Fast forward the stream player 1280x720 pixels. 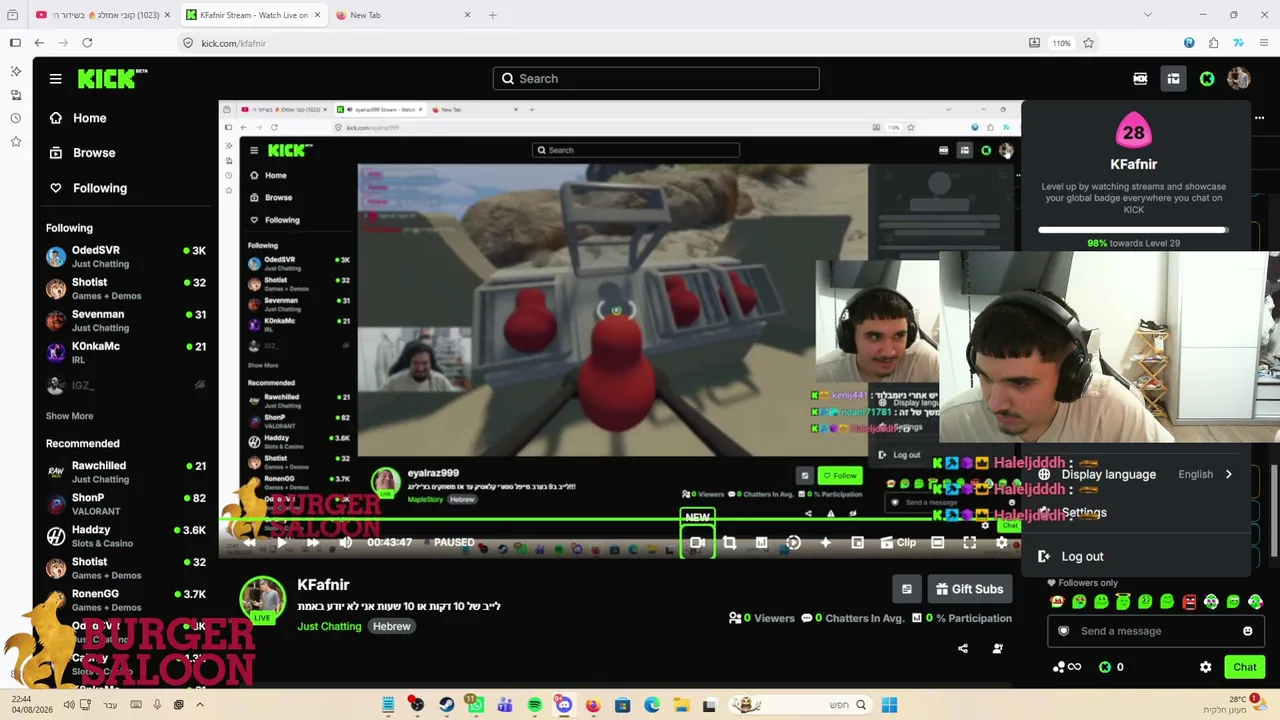click(313, 543)
